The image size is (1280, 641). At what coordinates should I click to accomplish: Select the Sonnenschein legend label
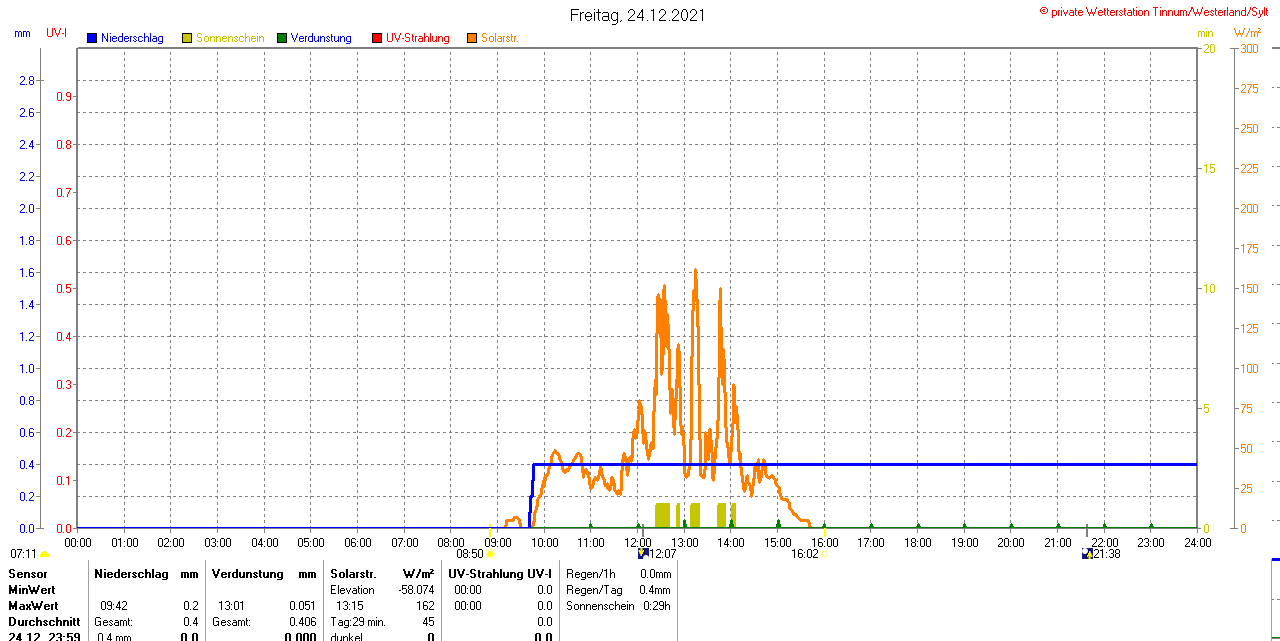pos(230,38)
